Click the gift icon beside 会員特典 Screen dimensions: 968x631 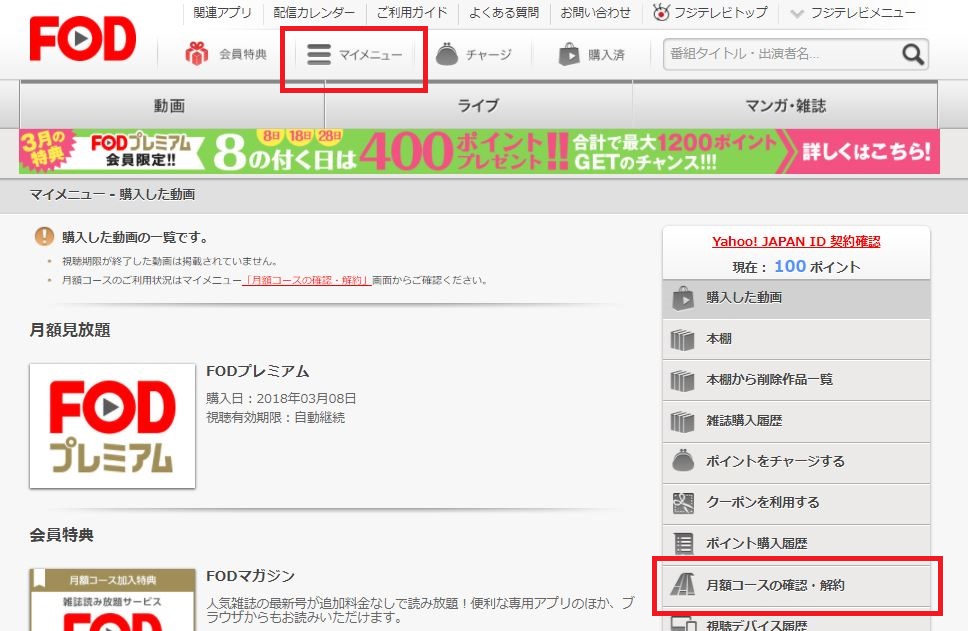197,54
